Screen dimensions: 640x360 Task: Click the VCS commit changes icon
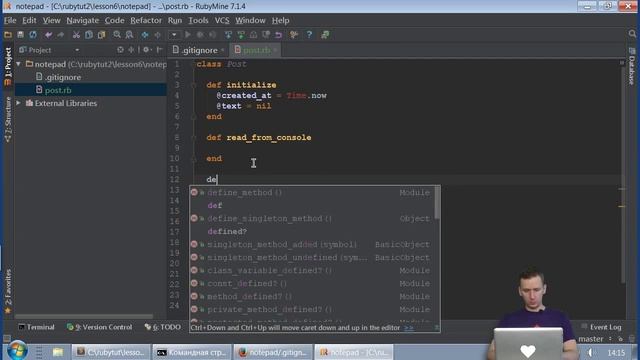(241, 35)
